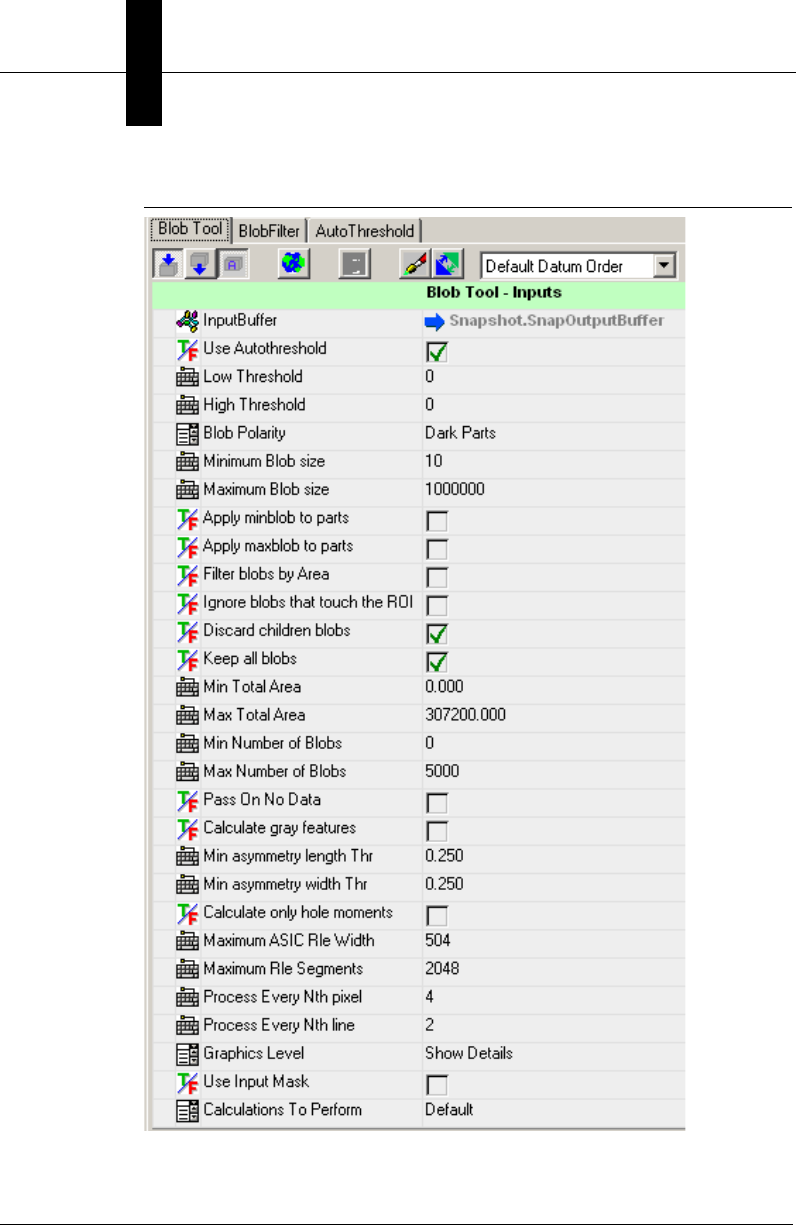Uncheck Discard children blobs checkbox

tap(436, 633)
